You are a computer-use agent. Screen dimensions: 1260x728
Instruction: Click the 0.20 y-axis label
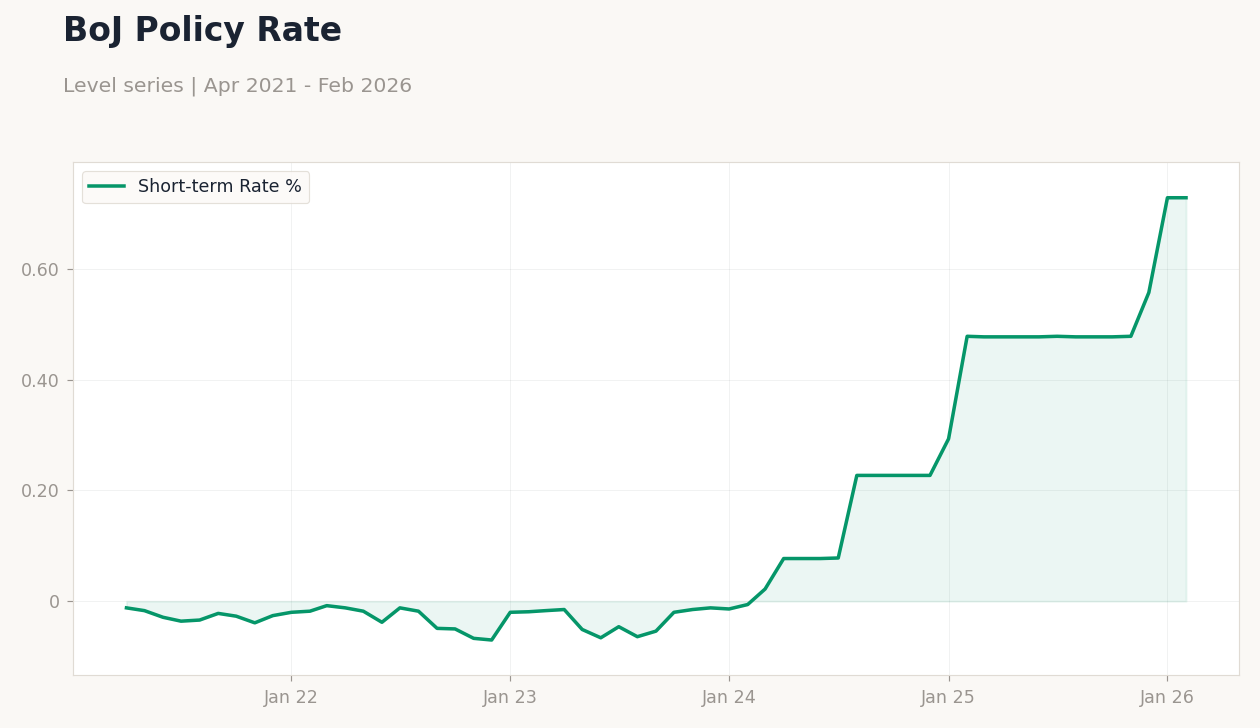pyautogui.click(x=40, y=491)
